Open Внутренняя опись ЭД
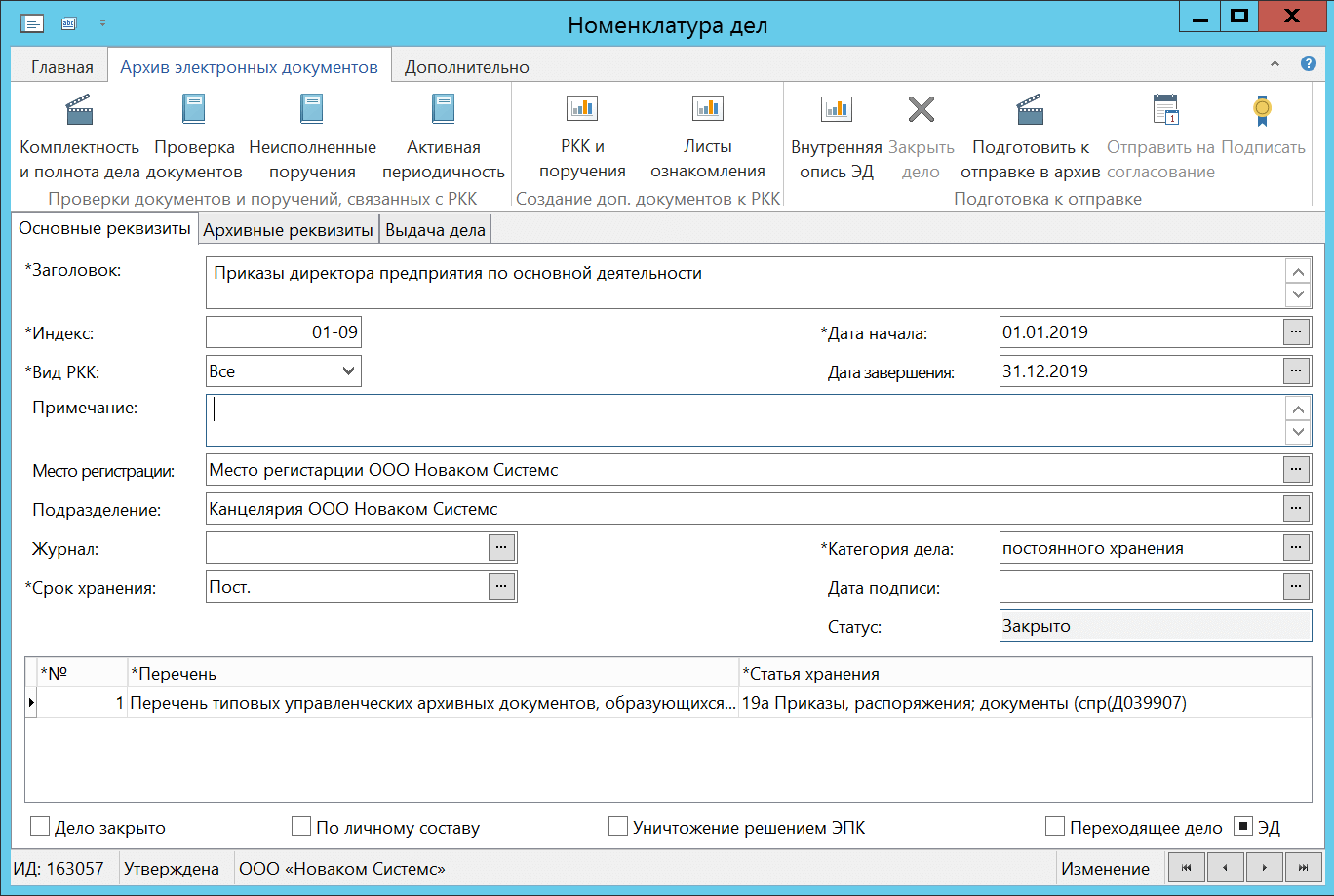This screenshot has height=896, width=1334. [836, 137]
